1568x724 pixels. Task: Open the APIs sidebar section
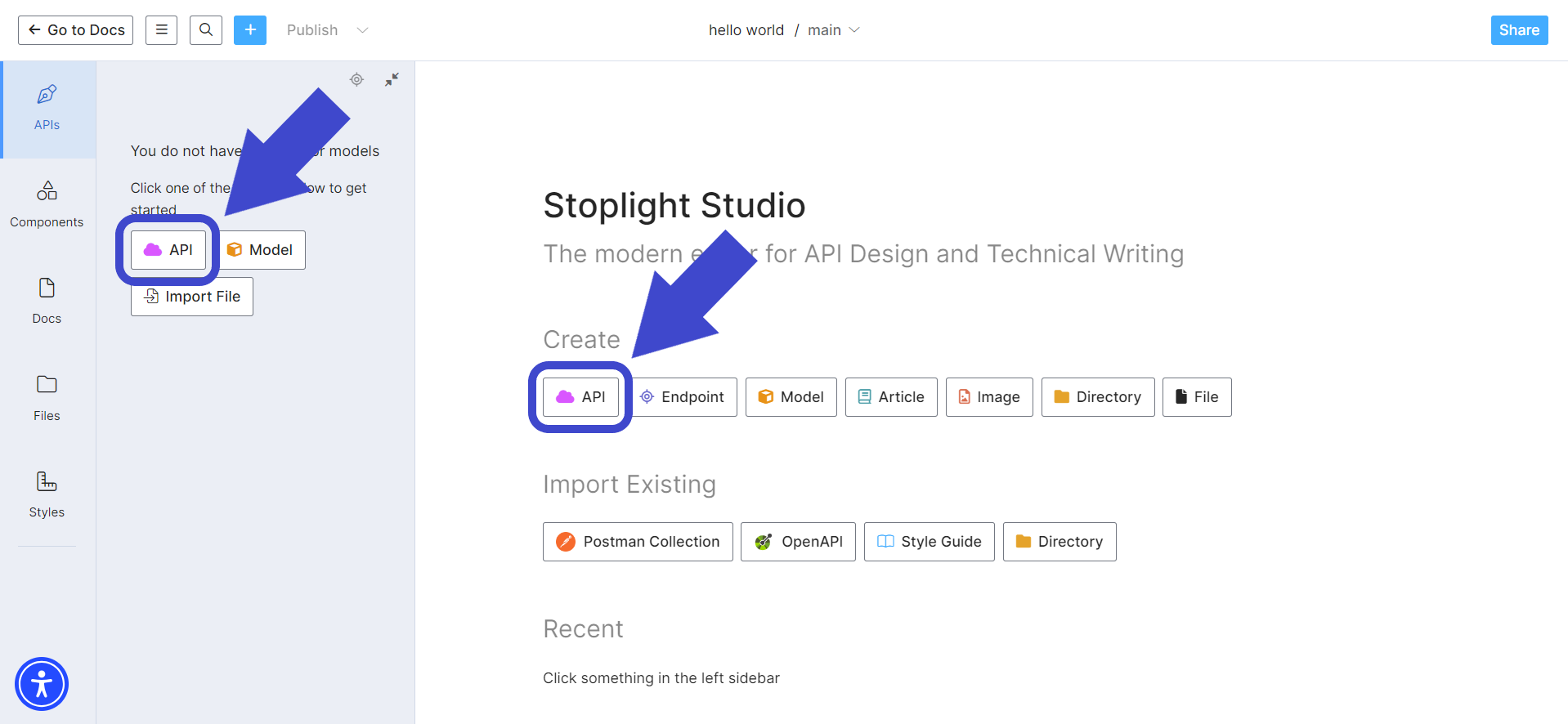tap(47, 109)
